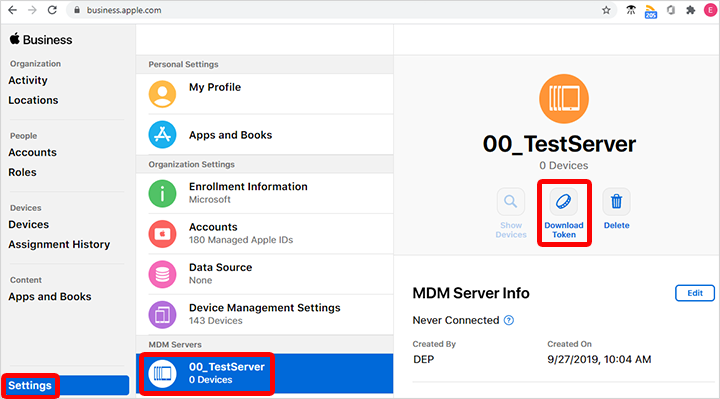
Task: Click the green Enrollment Information icon
Action: click(x=162, y=193)
